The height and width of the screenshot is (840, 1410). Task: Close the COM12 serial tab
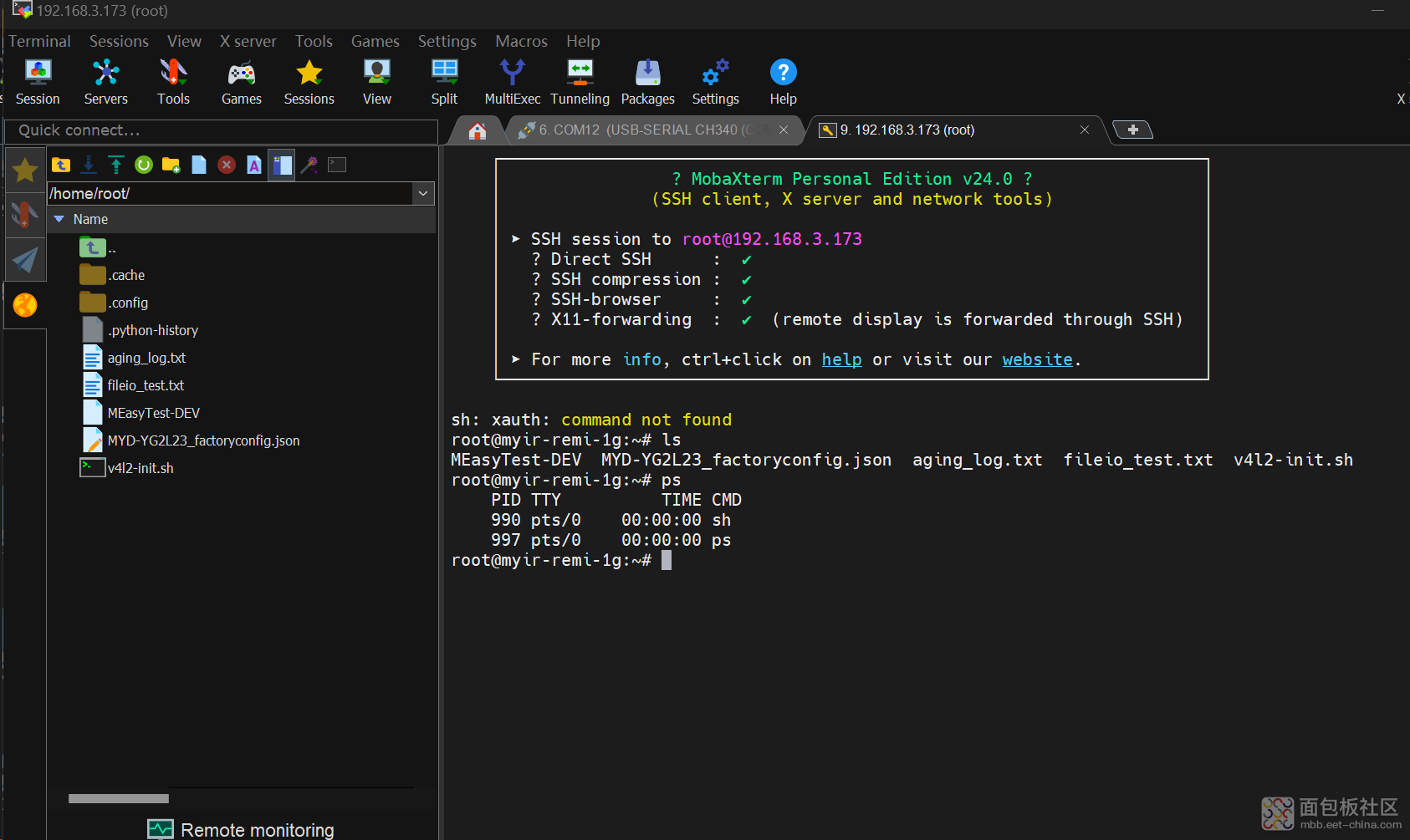pos(784,130)
